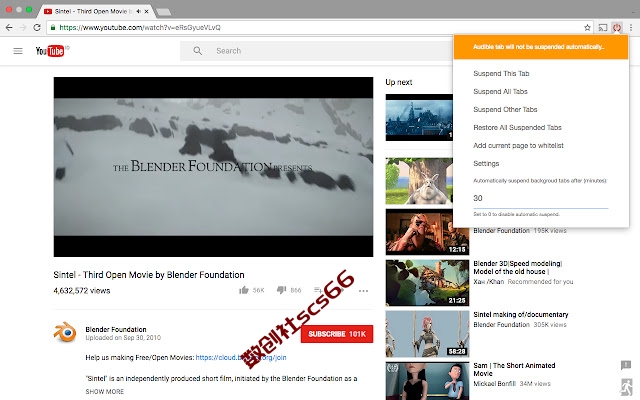Screen dimensions: 640x400
Task: Click orange 'Audible tab will not be suspended' banner
Action: 541,47
